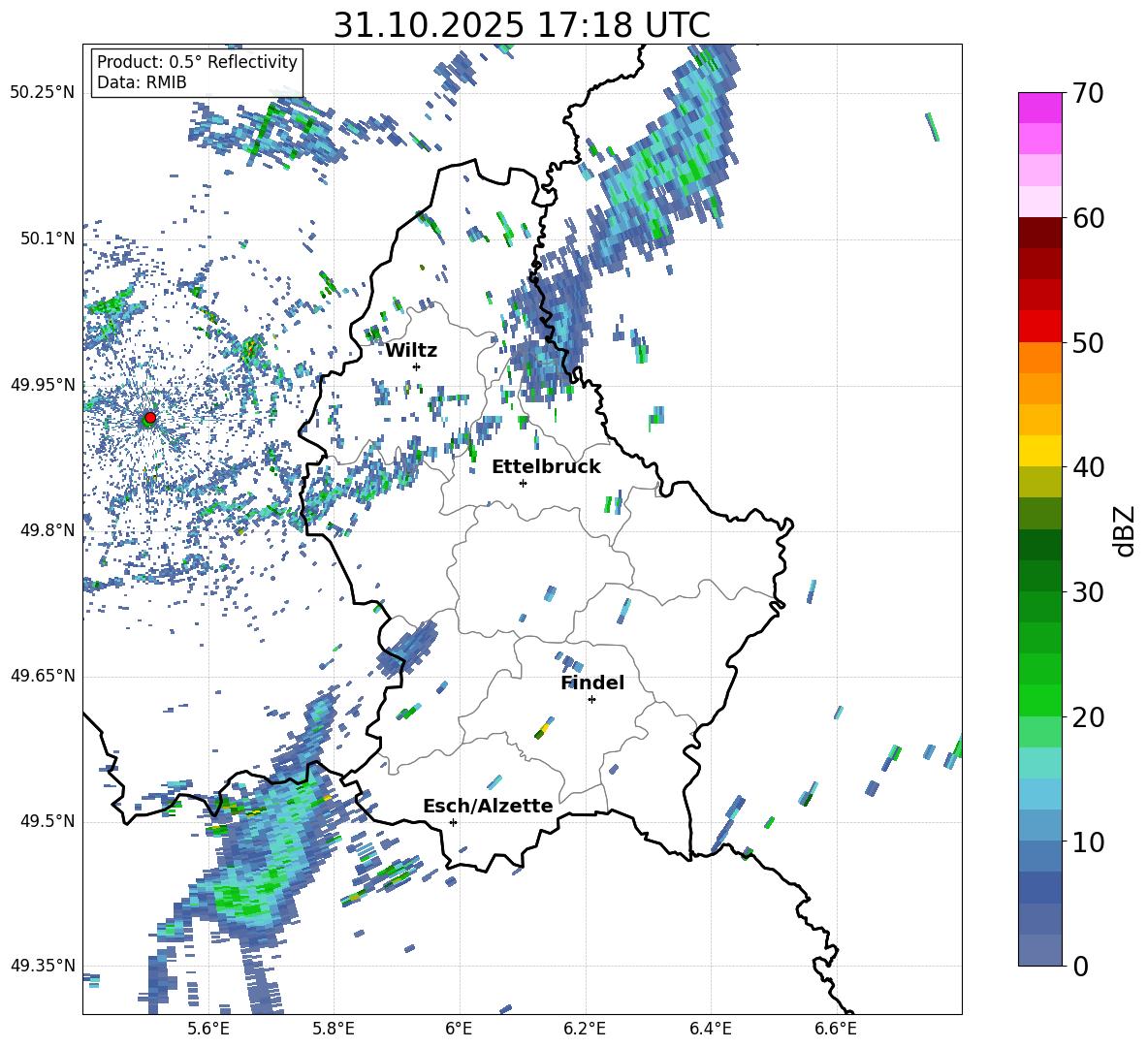Click the 'Ettelbruck' city label
Screen dimensions: 1148x1048
[x=546, y=467]
